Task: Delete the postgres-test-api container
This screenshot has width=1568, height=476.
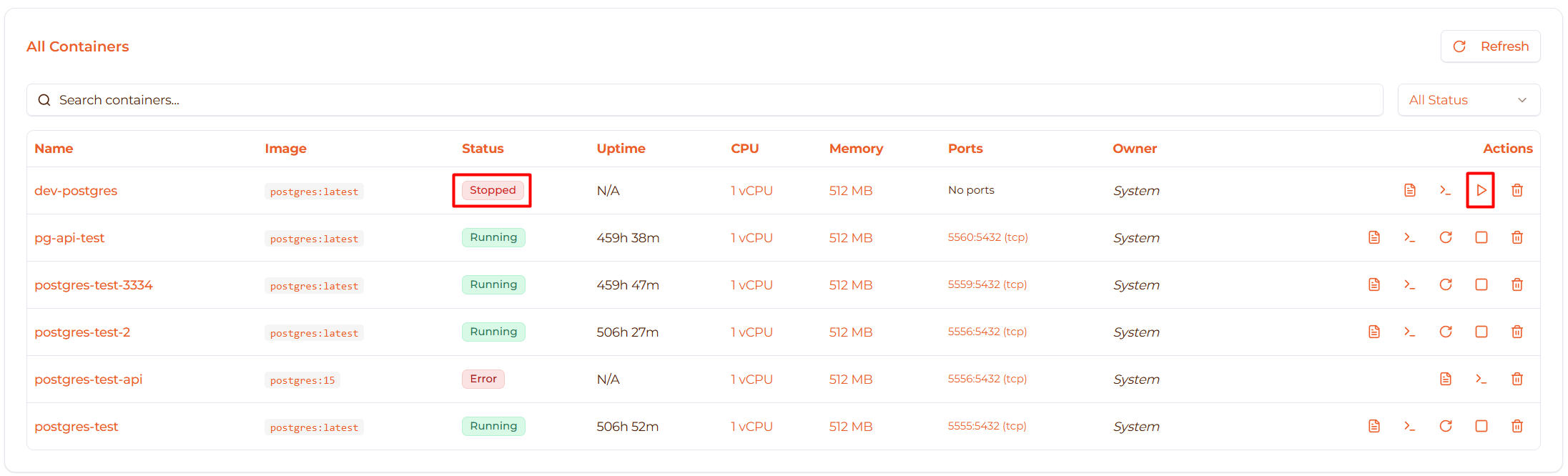Action: tap(1517, 379)
